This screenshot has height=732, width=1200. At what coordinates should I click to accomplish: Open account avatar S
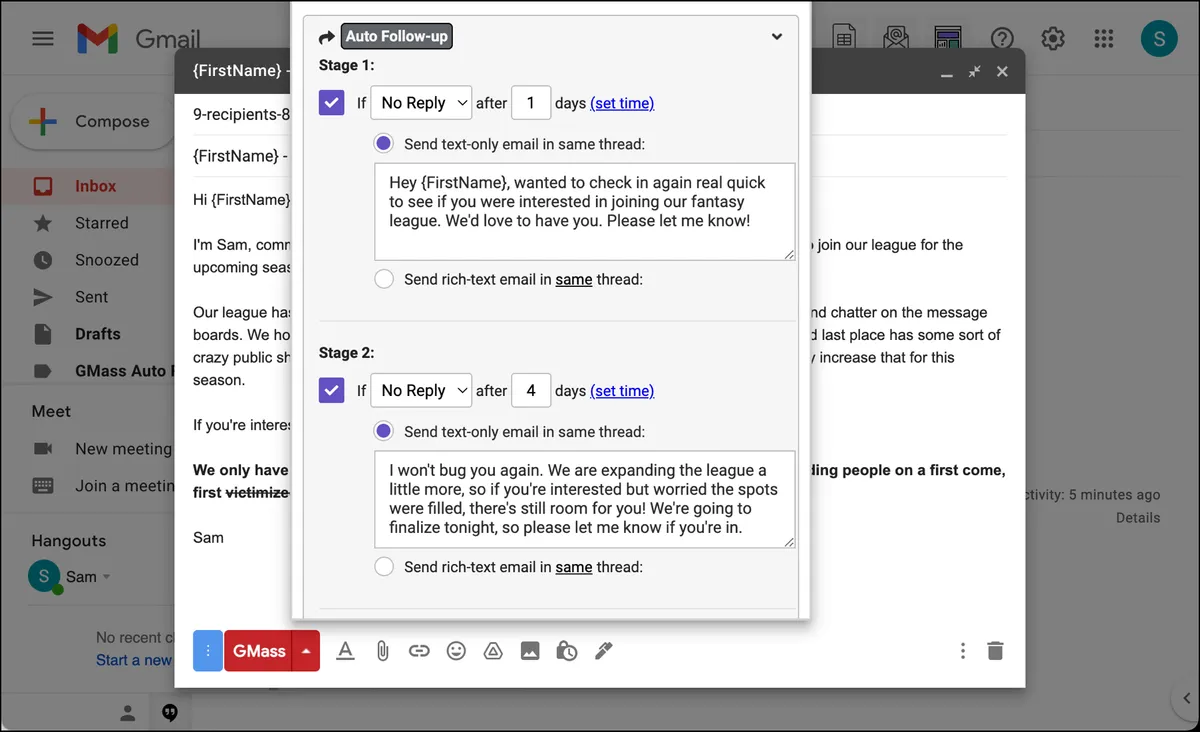tap(1159, 39)
